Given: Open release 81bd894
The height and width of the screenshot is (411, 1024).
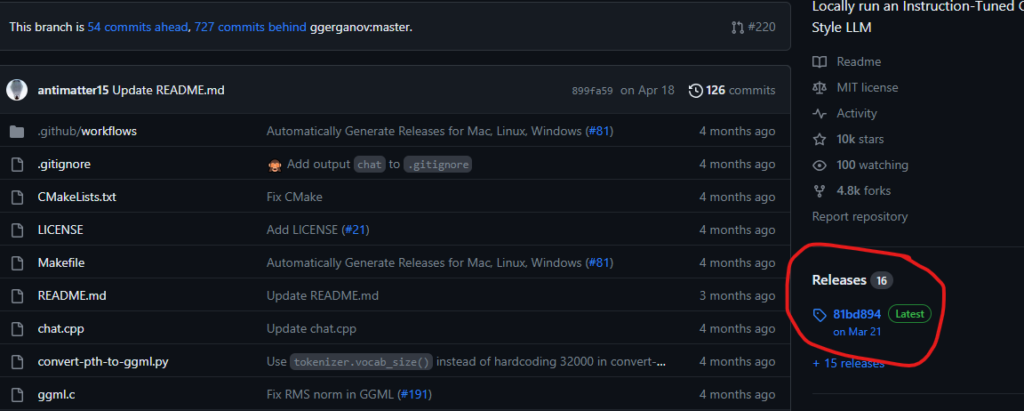Looking at the screenshot, I should 857,314.
